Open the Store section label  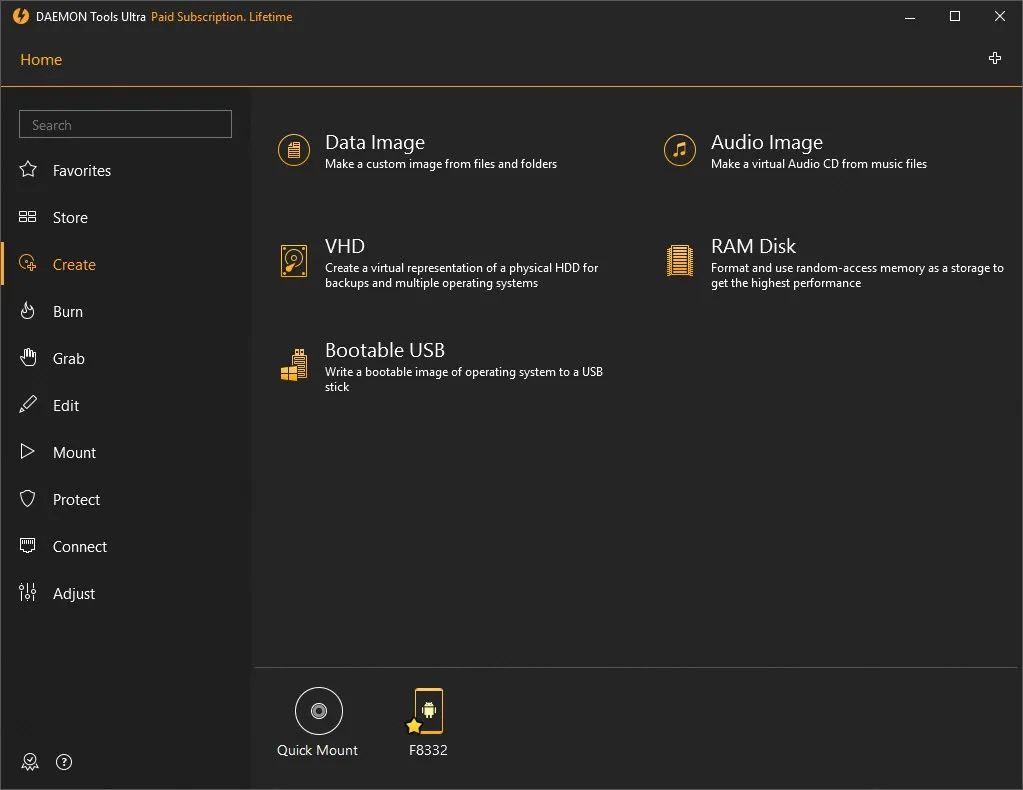(70, 218)
